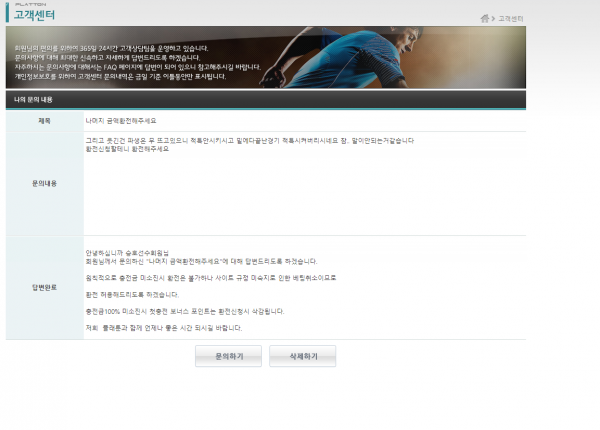This screenshot has width=600, height=430.
Task: Select the closing line 좋은 시간 되시길 바랍니다
Action: (164, 328)
